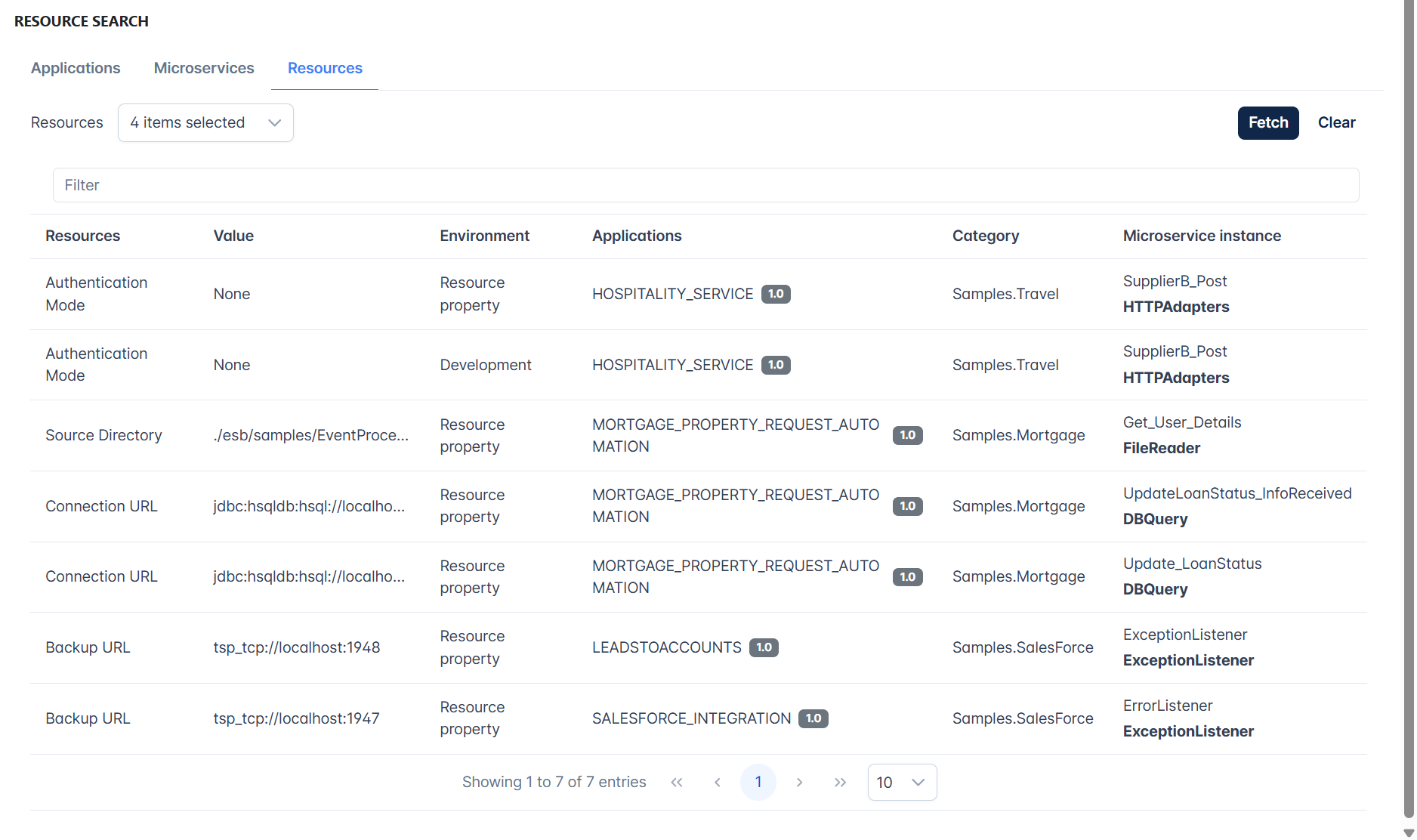Click the Update_LoanStatus microservice instance
The image size is (1417, 840).
(x=1193, y=564)
